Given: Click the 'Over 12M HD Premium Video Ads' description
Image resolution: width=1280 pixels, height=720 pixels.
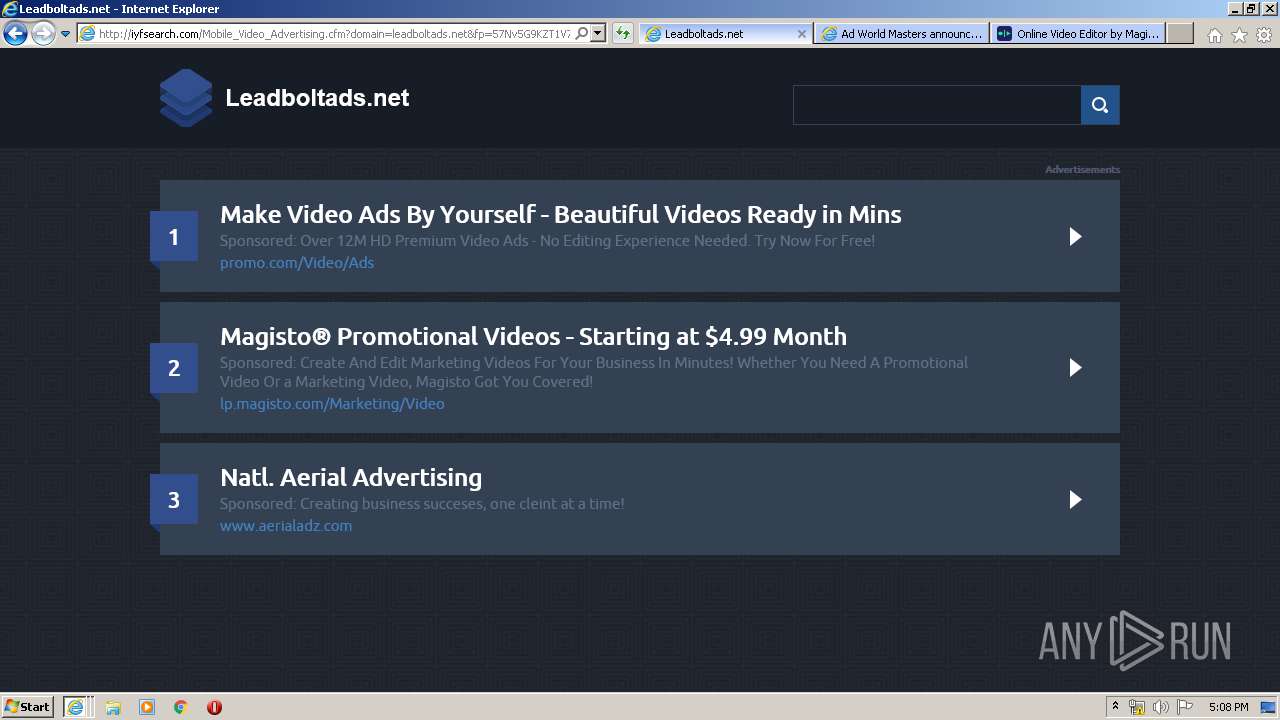Looking at the screenshot, I should point(547,240).
